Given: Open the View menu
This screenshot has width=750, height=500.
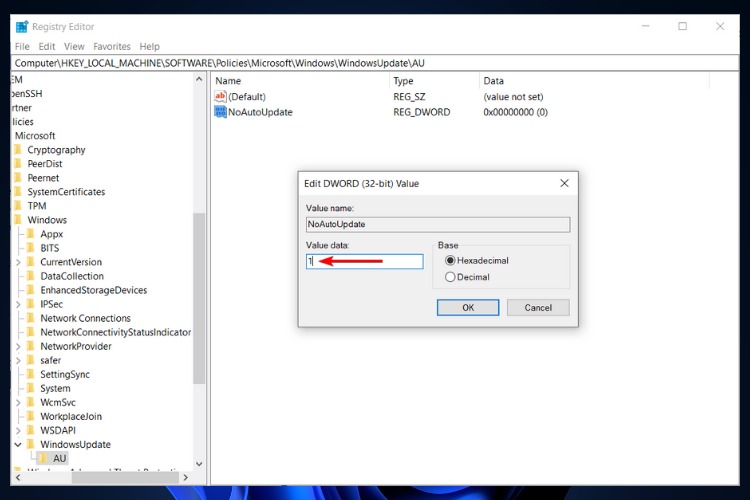Looking at the screenshot, I should [x=74, y=46].
